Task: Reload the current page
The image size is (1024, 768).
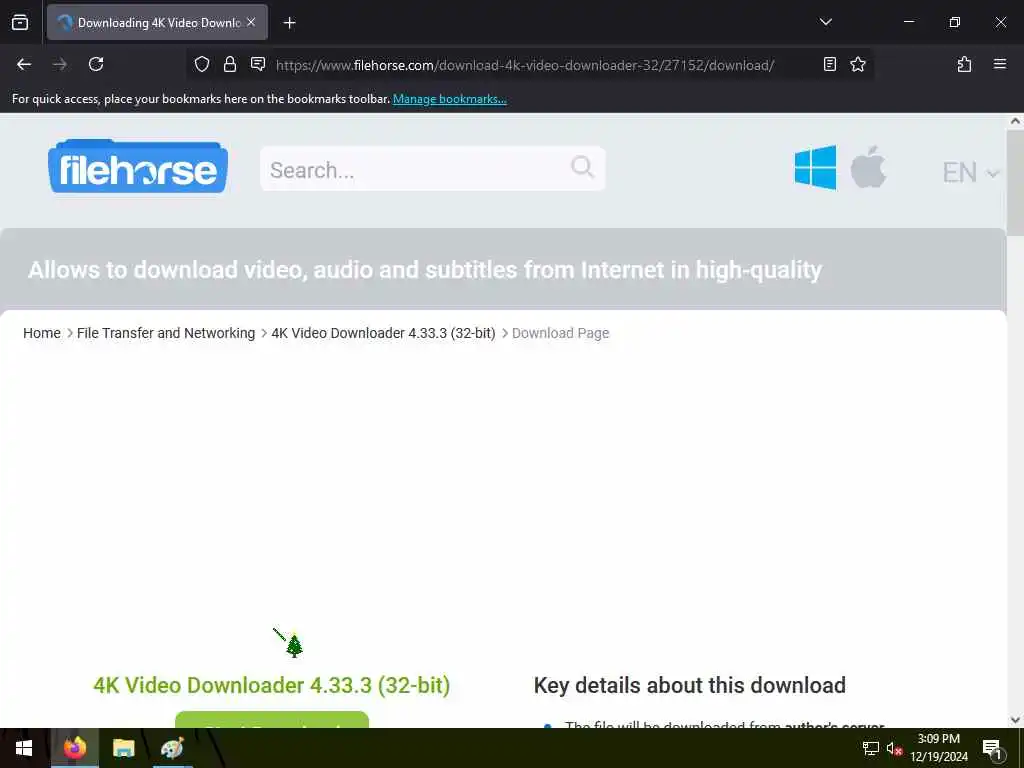Action: (96, 64)
